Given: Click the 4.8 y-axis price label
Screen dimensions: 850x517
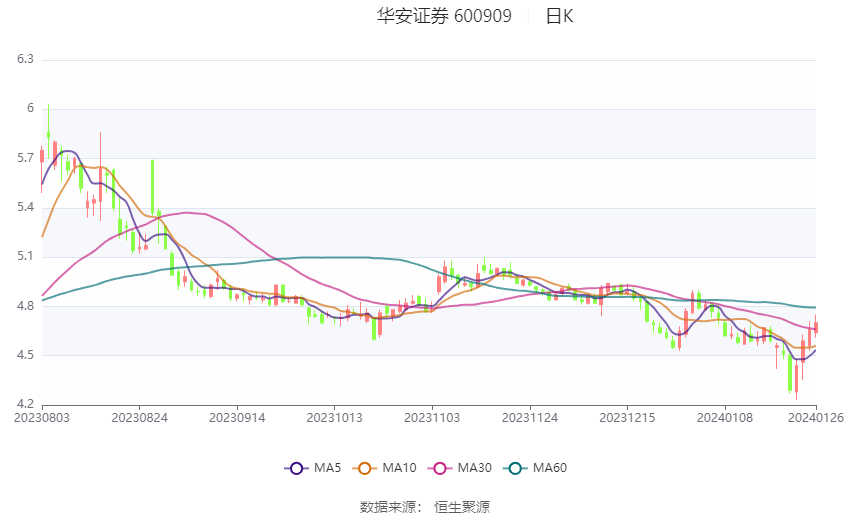Looking at the screenshot, I should click(x=25, y=306).
